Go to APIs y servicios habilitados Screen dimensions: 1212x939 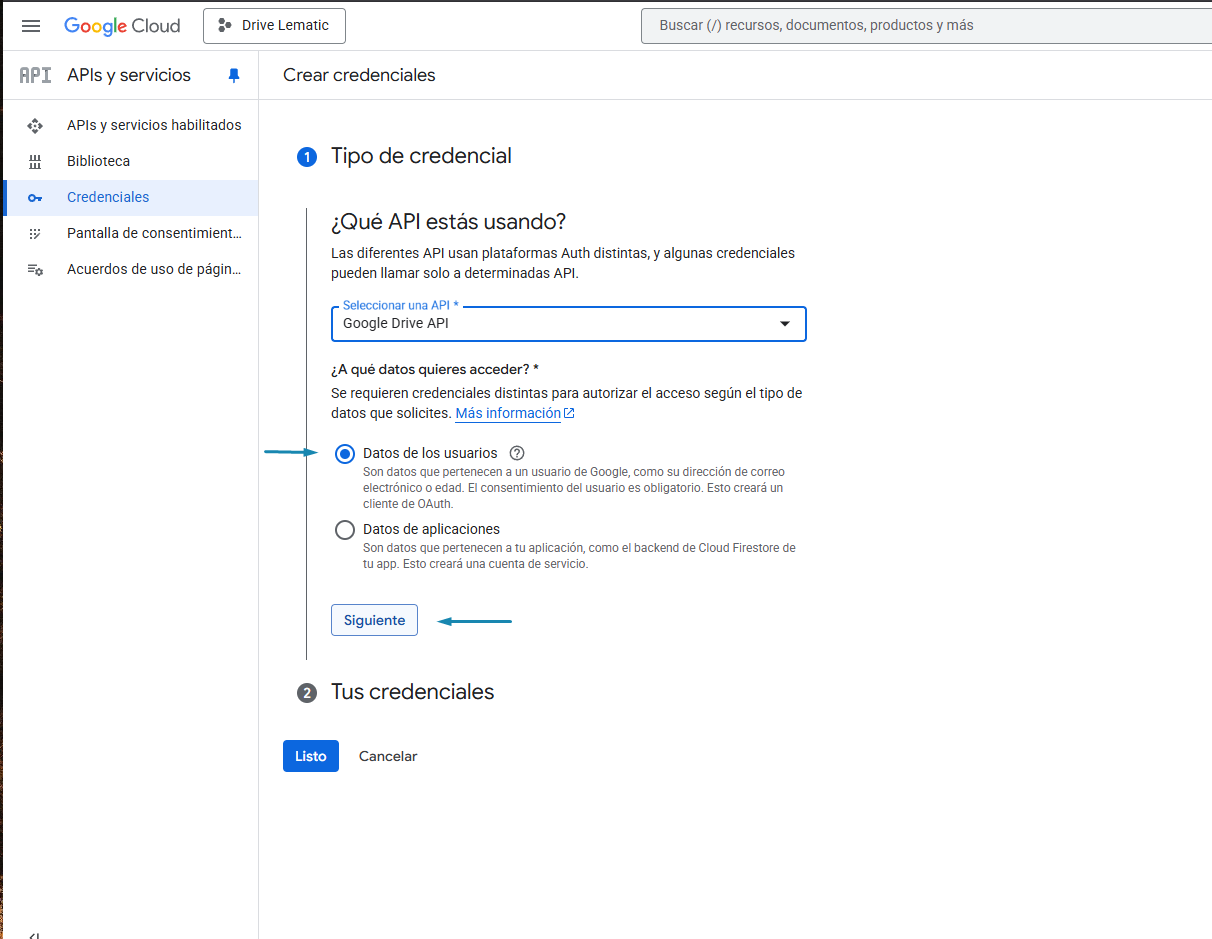[x=154, y=125]
